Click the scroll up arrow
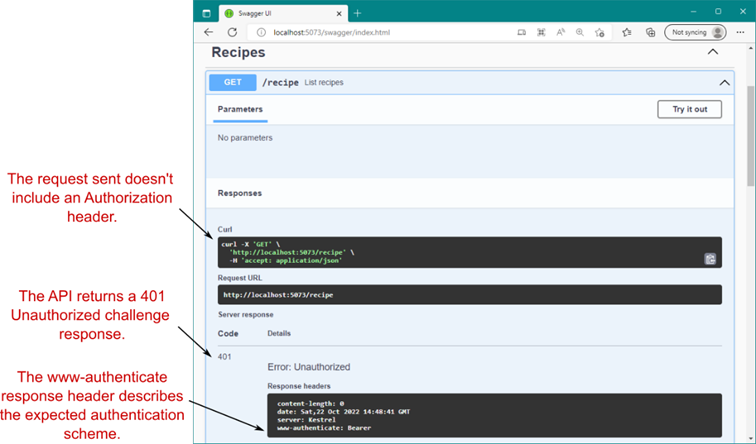This screenshot has height=444, width=756. pyautogui.click(x=751, y=48)
